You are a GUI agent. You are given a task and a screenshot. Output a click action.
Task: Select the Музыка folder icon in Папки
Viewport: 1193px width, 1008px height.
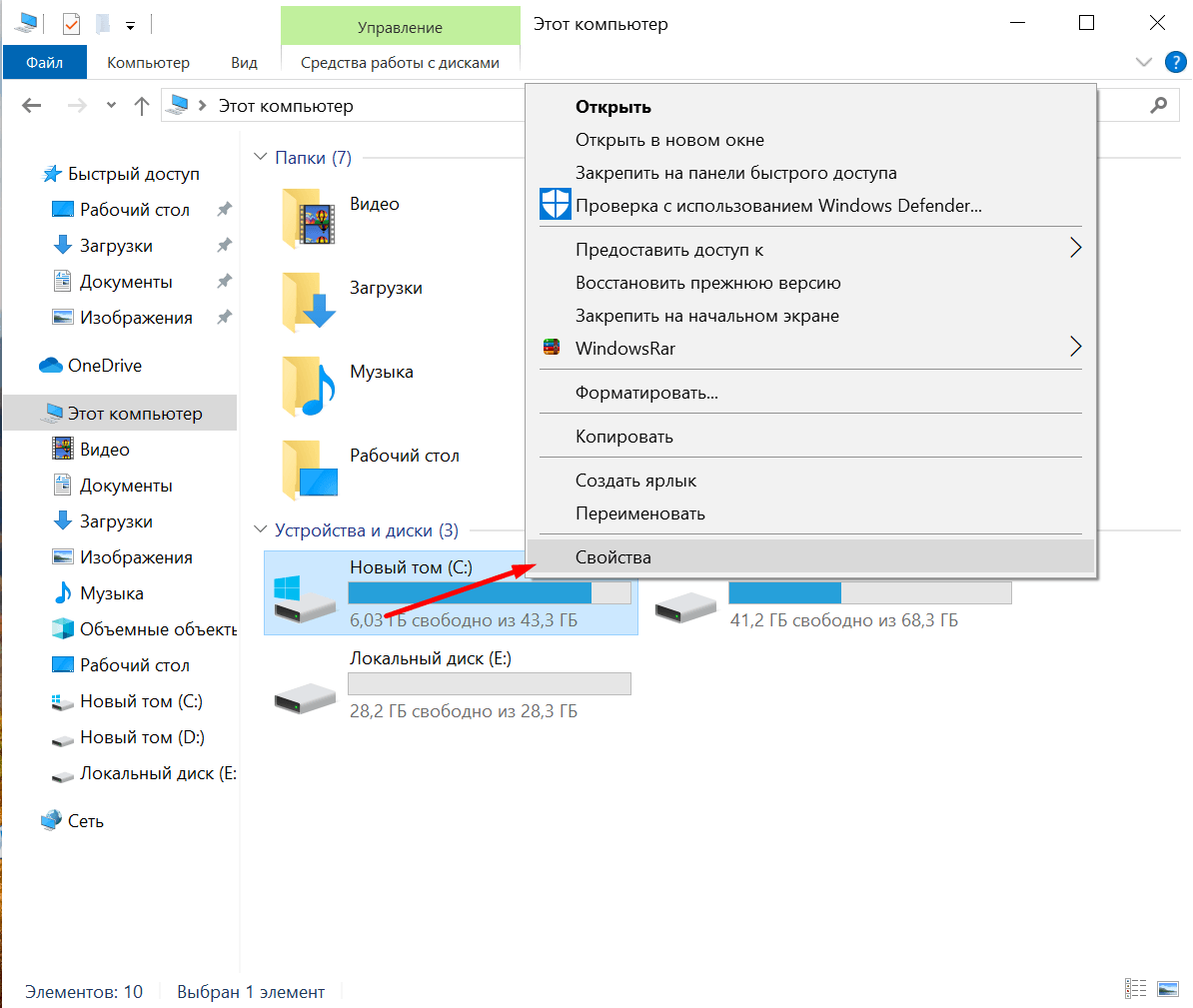pyautogui.click(x=308, y=386)
